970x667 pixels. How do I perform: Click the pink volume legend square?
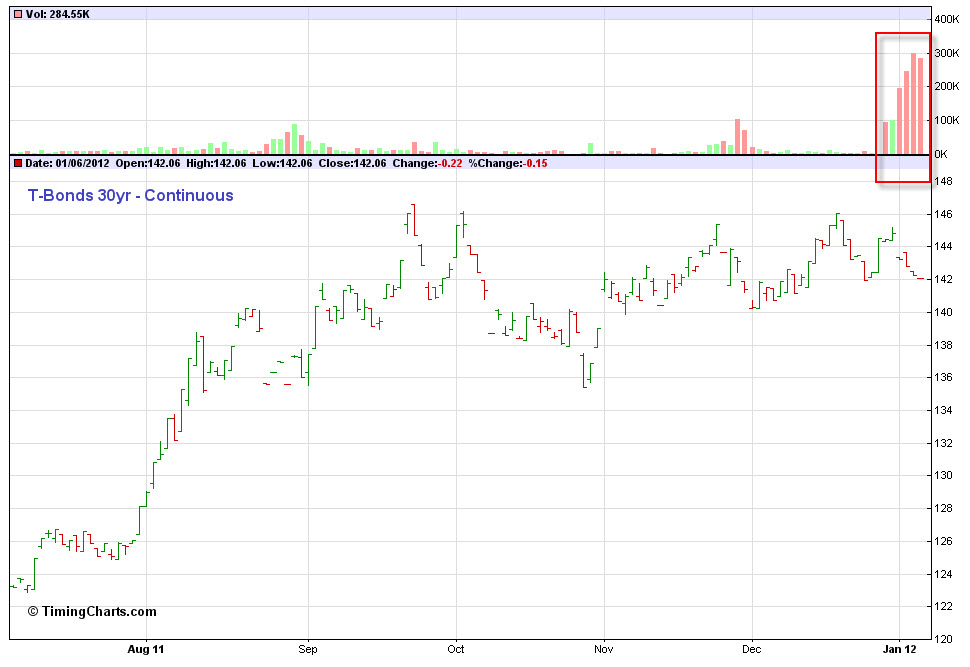(x=18, y=14)
